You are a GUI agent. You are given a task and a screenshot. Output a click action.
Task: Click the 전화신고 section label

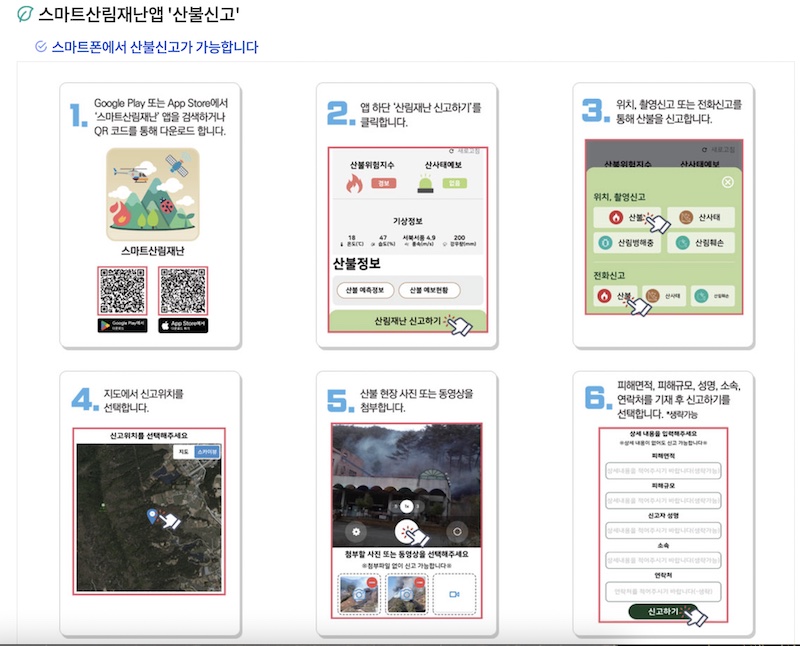(x=609, y=276)
